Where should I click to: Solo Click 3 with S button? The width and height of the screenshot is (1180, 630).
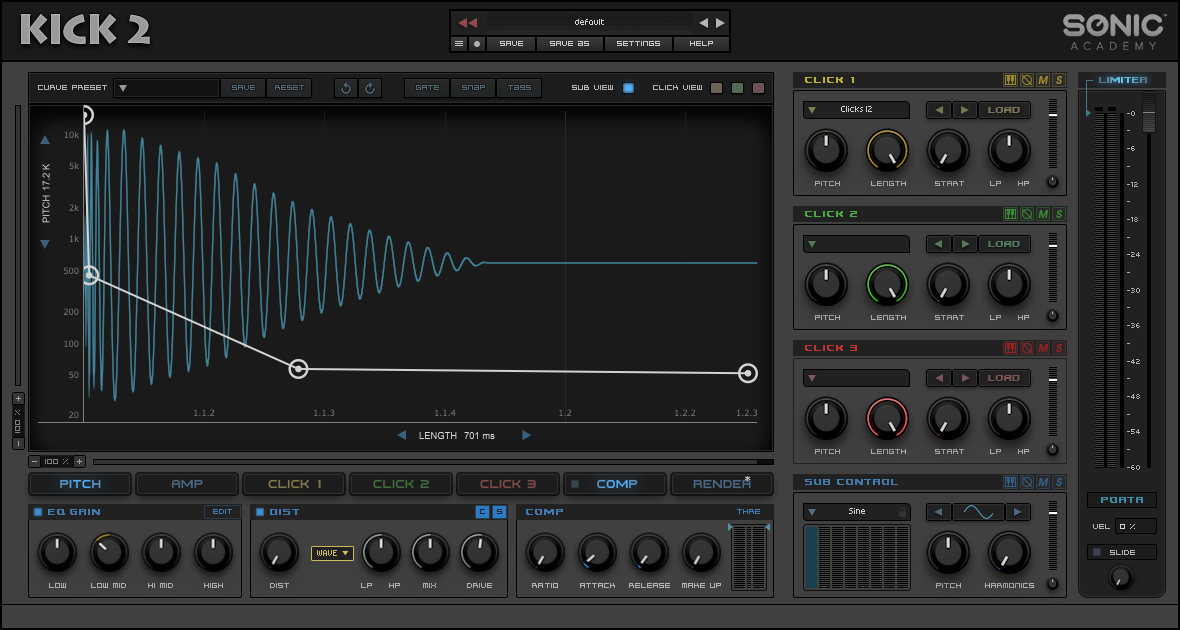point(1059,348)
